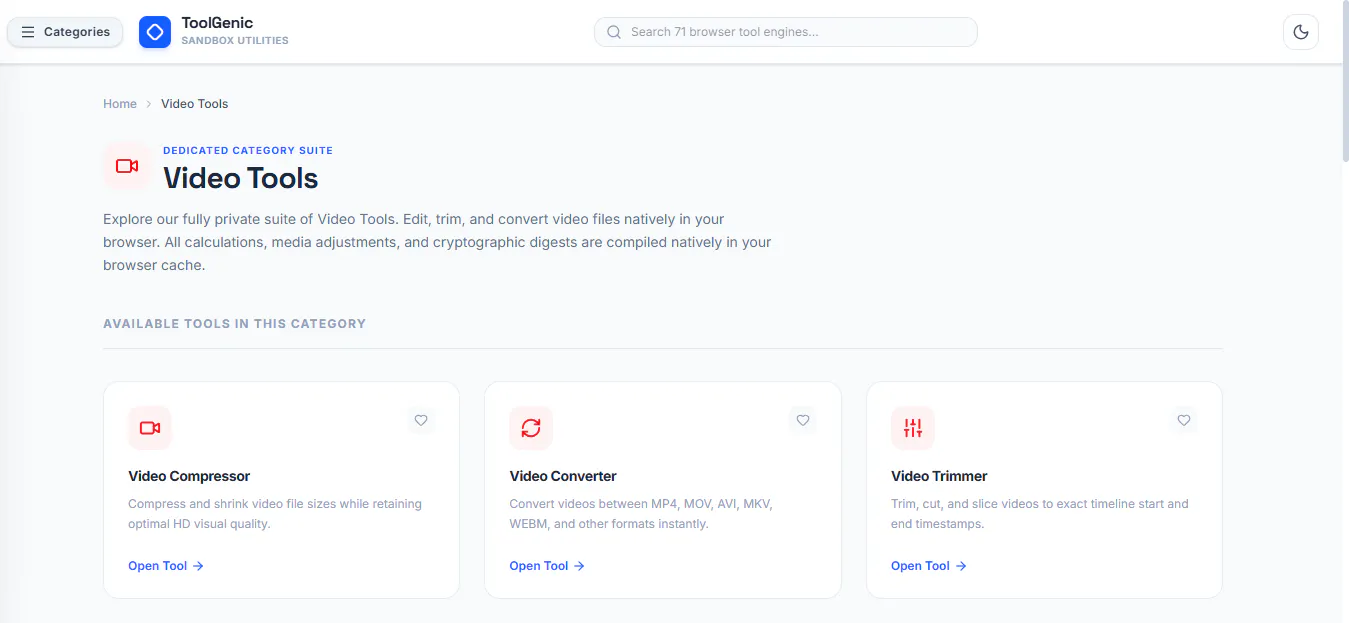Image resolution: width=1349 pixels, height=623 pixels.
Task: Click the Video Converter description text
Action: (x=641, y=514)
